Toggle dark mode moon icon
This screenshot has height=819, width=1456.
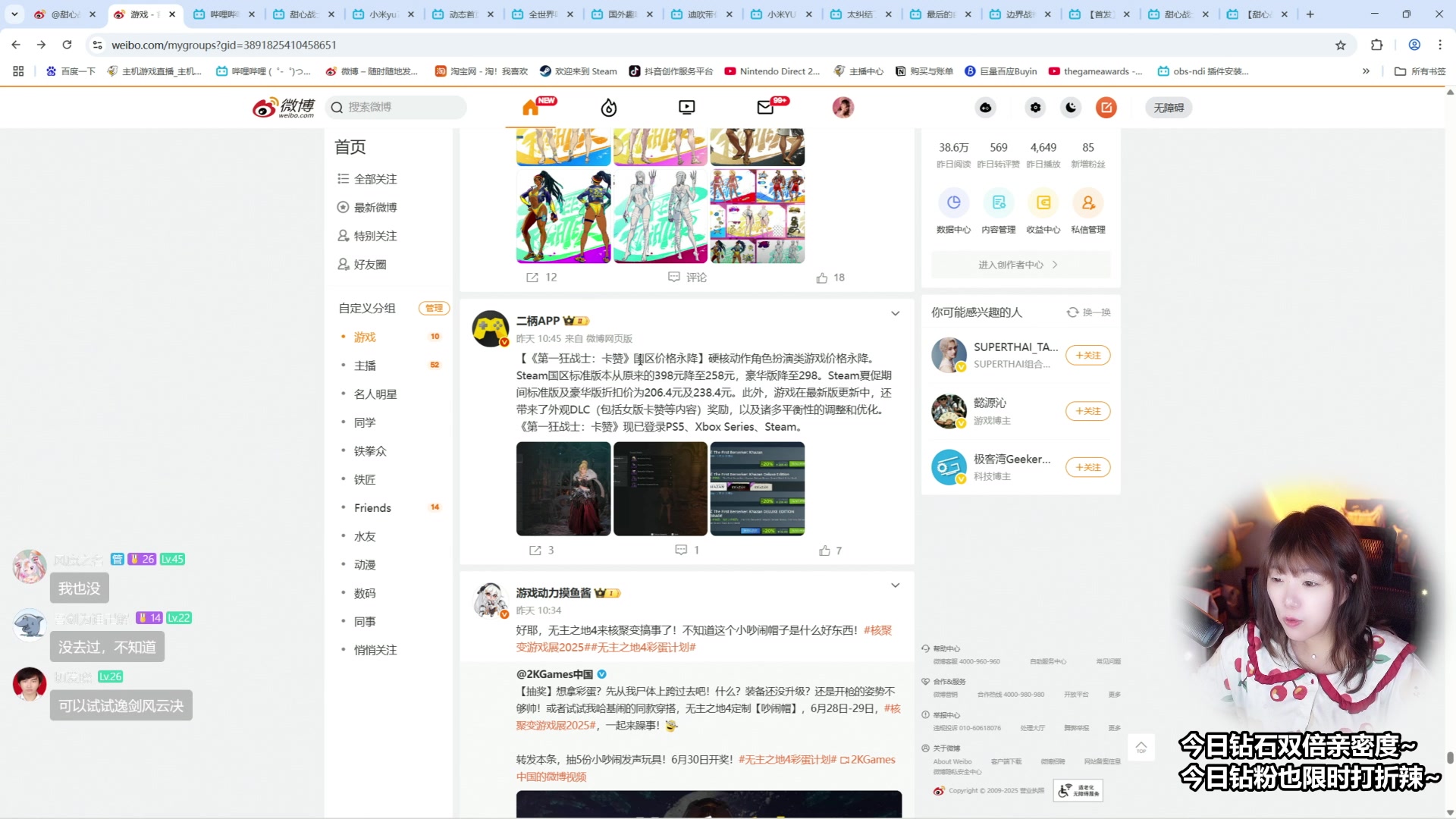click(1071, 108)
